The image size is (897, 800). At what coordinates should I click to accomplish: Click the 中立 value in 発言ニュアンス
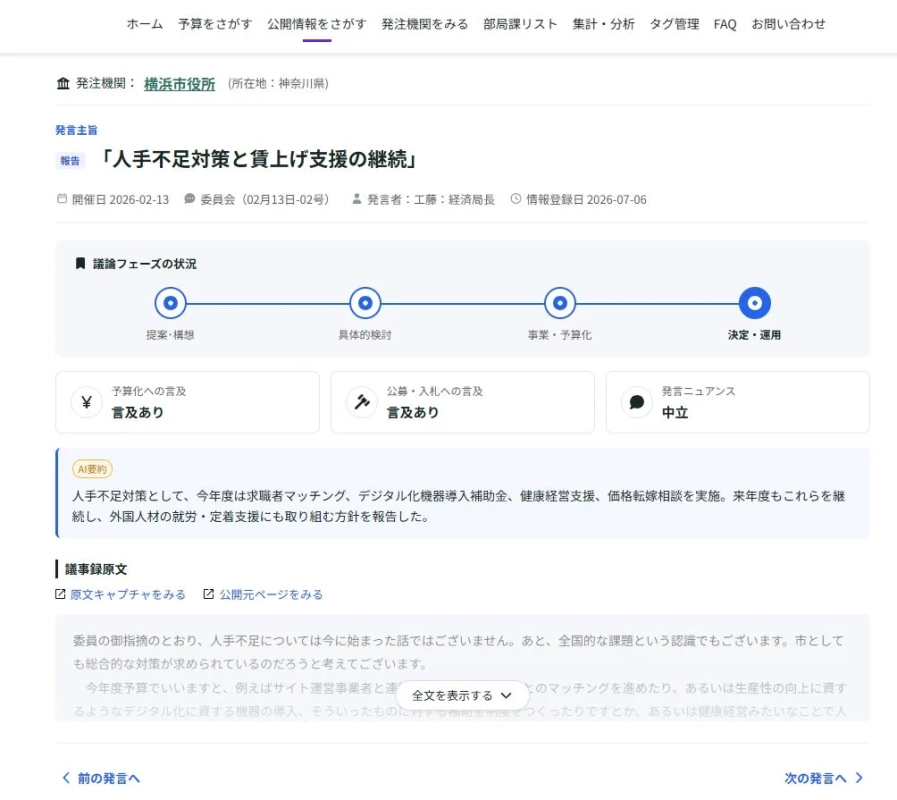[675, 413]
